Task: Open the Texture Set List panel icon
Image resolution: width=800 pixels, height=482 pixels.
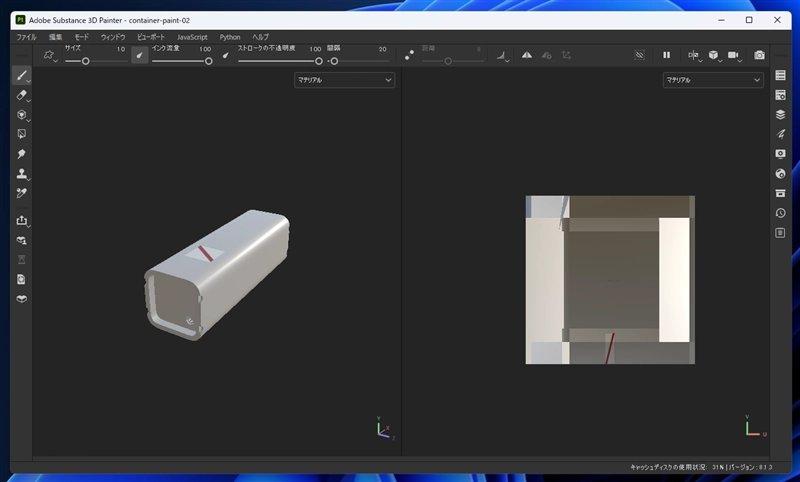Action: click(x=780, y=75)
